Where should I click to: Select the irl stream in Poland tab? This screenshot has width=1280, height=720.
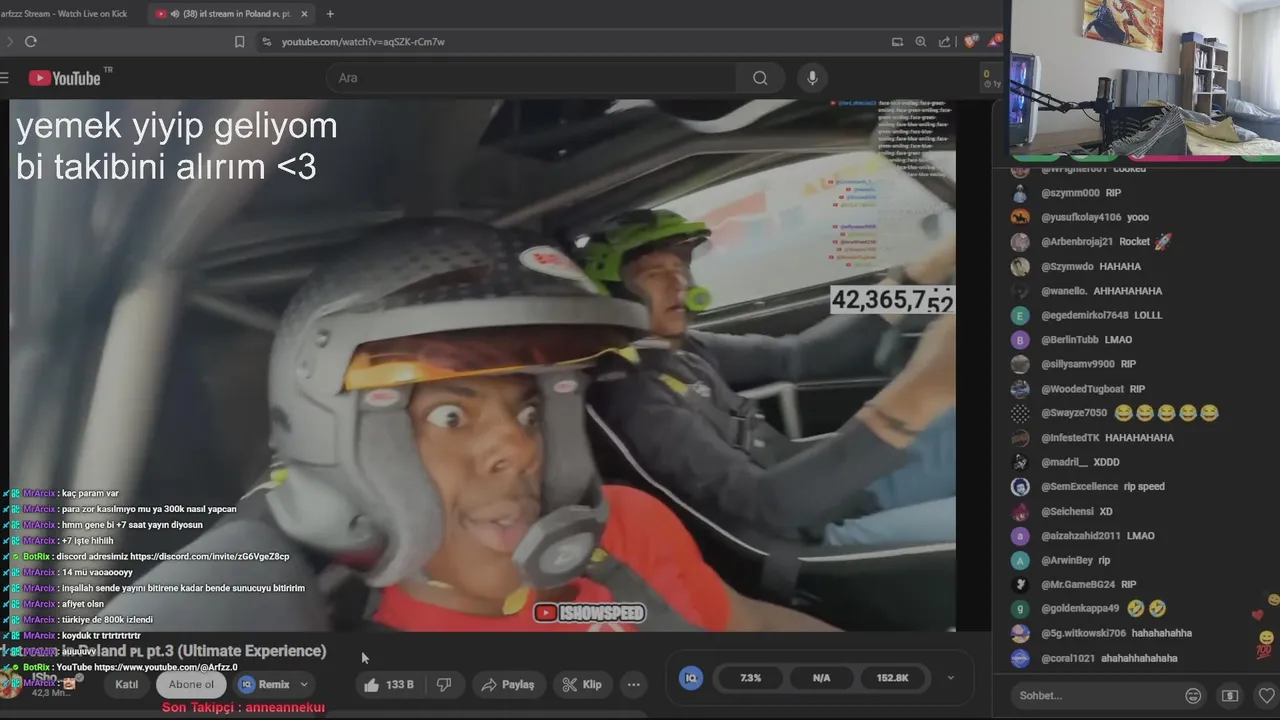230,14
